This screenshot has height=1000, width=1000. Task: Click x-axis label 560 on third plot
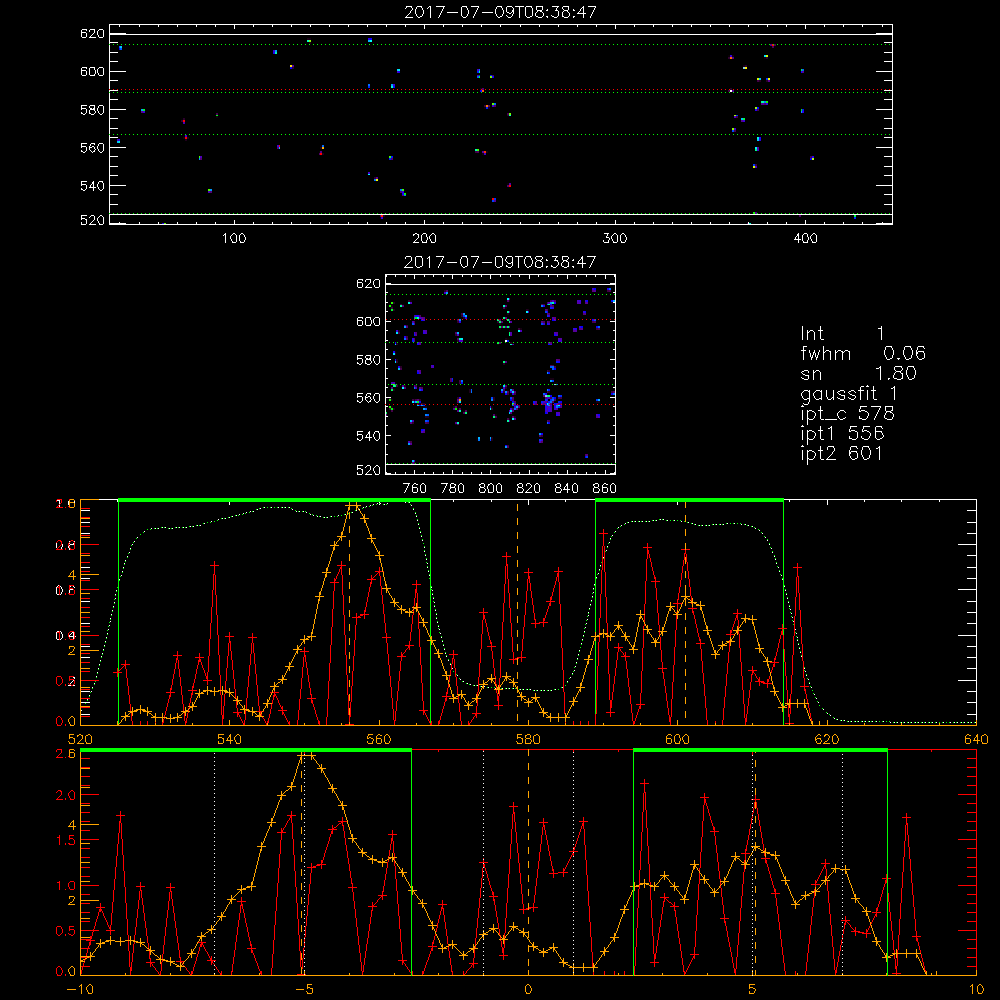[x=379, y=739]
